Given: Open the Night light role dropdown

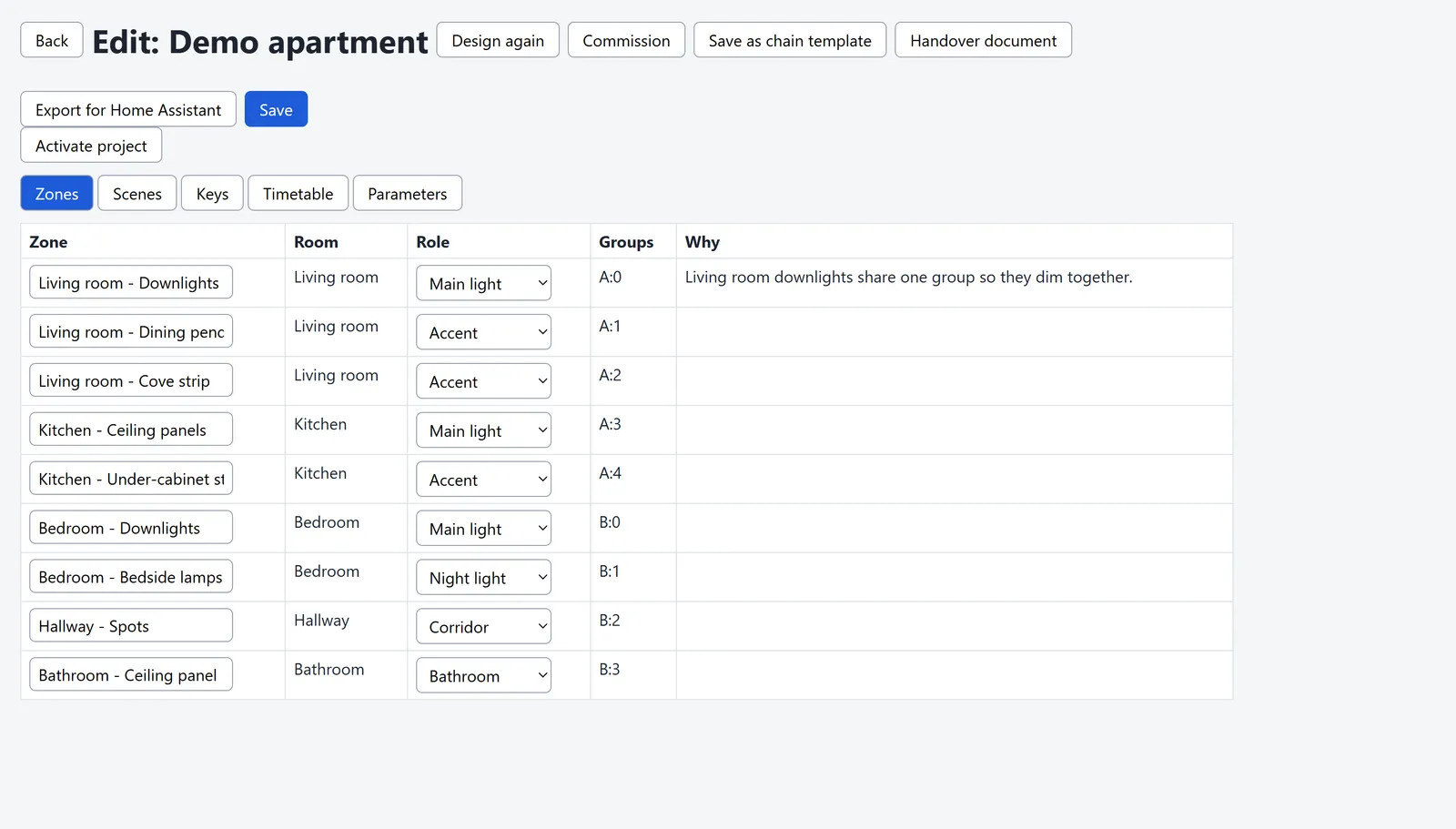Looking at the screenshot, I should coord(483,578).
